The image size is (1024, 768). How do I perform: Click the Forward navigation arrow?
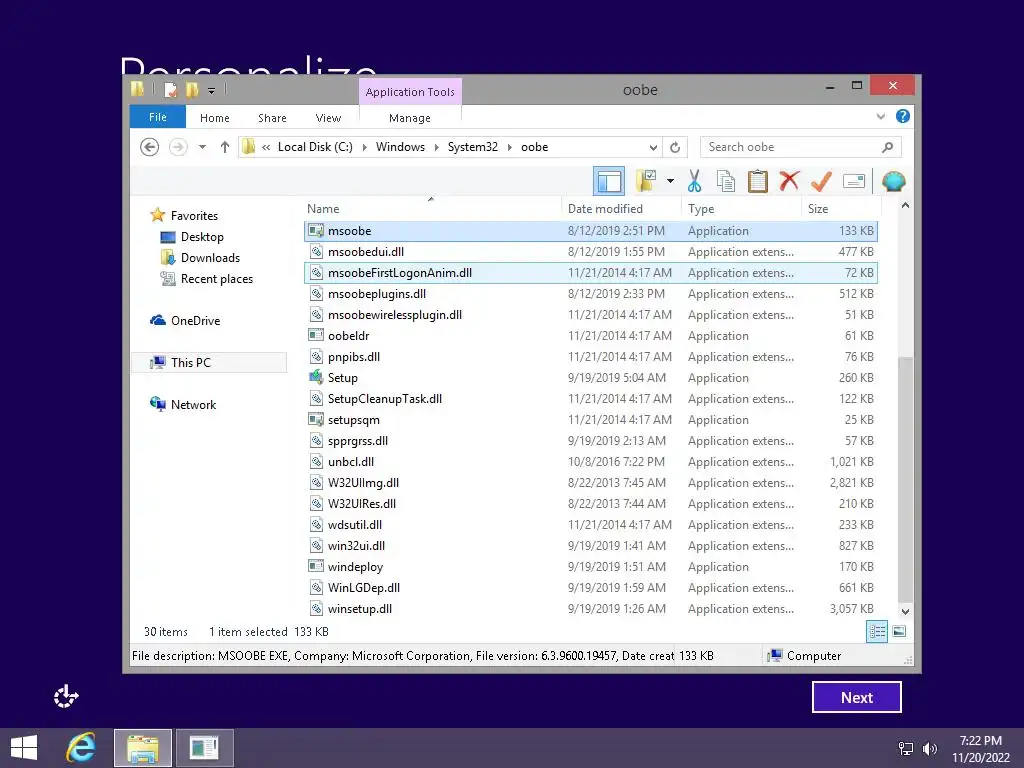tap(178, 147)
